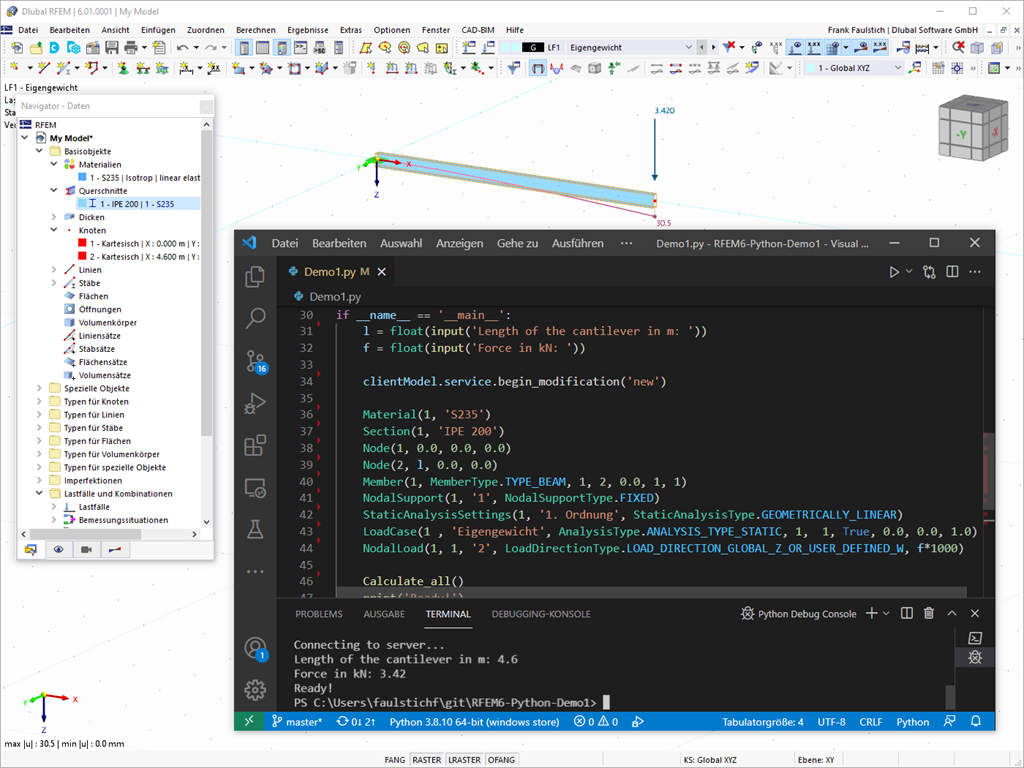Open the Run and Debug icon
Image resolution: width=1024 pixels, height=768 pixels.
click(255, 403)
